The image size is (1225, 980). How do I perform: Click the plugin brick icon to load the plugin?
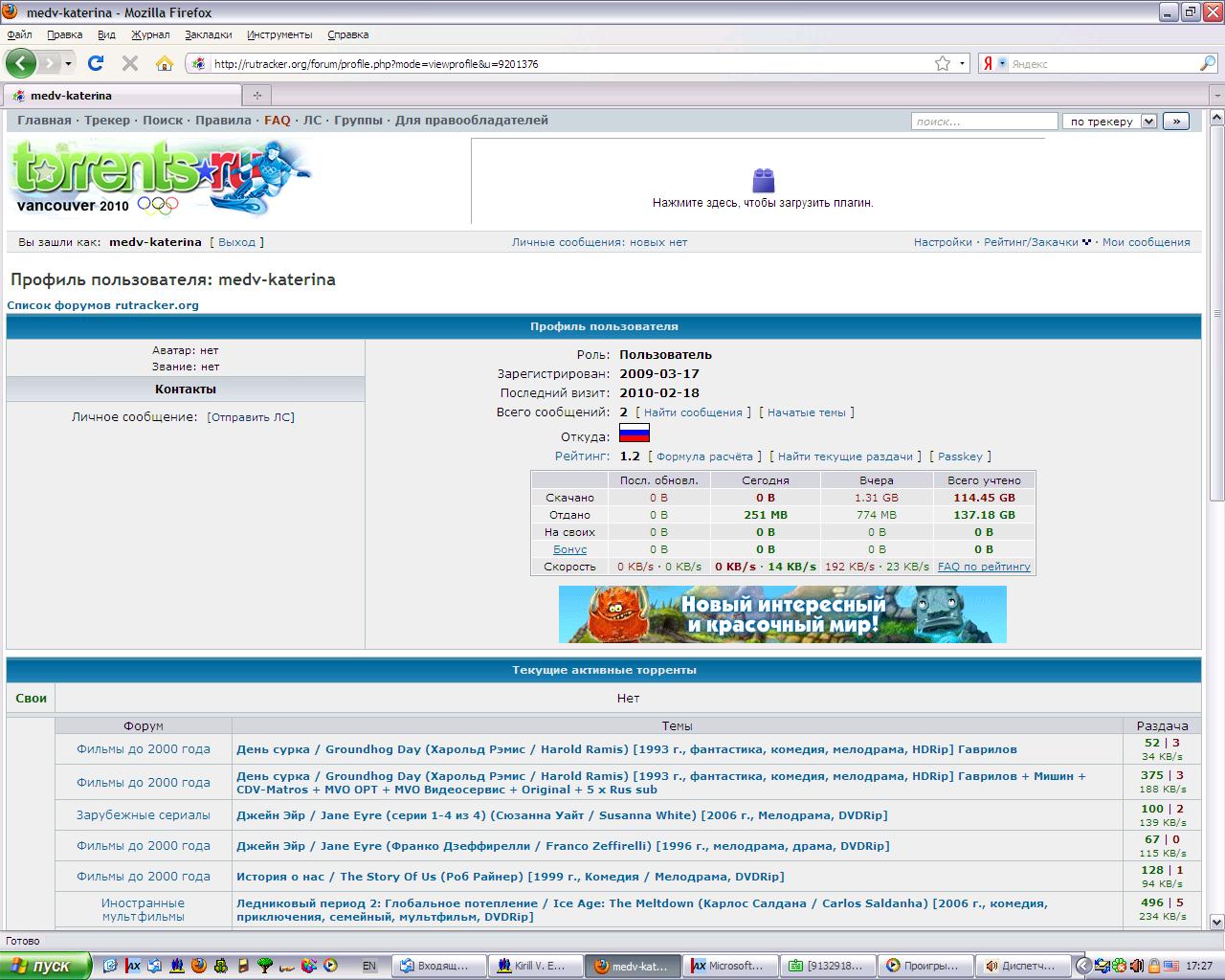point(763,180)
